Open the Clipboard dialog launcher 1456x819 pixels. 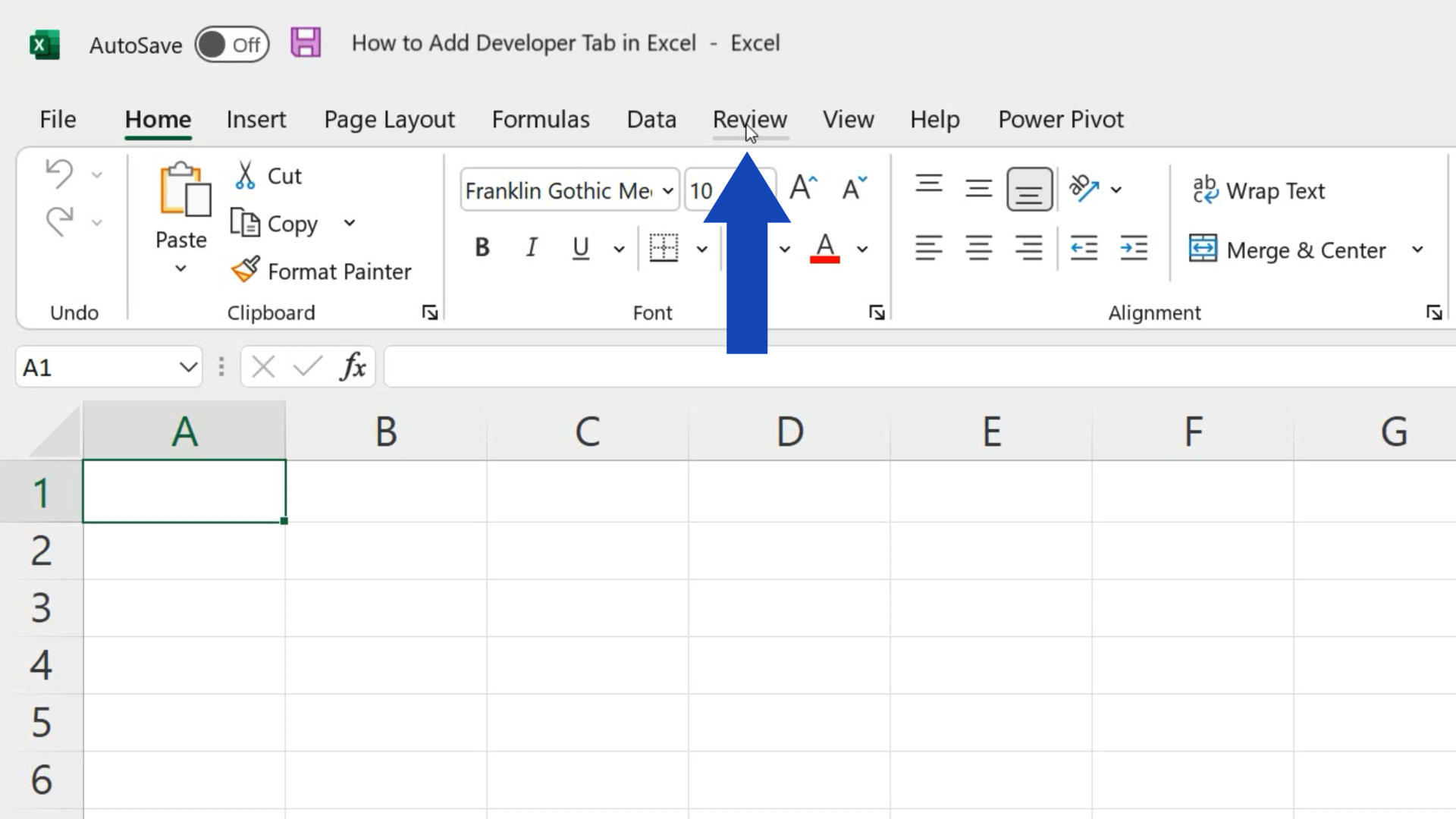[430, 312]
